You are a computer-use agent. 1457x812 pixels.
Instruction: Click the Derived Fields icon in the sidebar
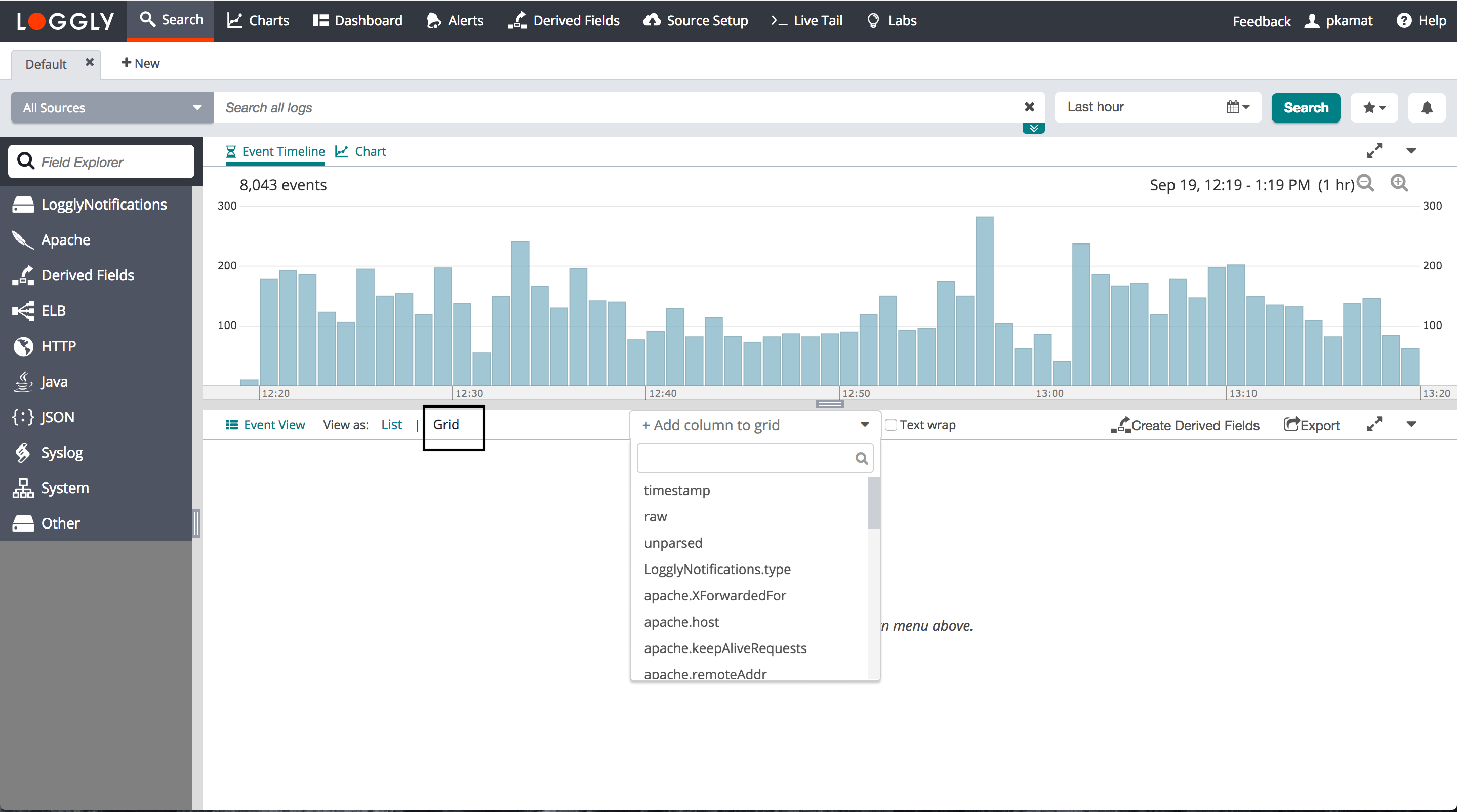point(24,275)
